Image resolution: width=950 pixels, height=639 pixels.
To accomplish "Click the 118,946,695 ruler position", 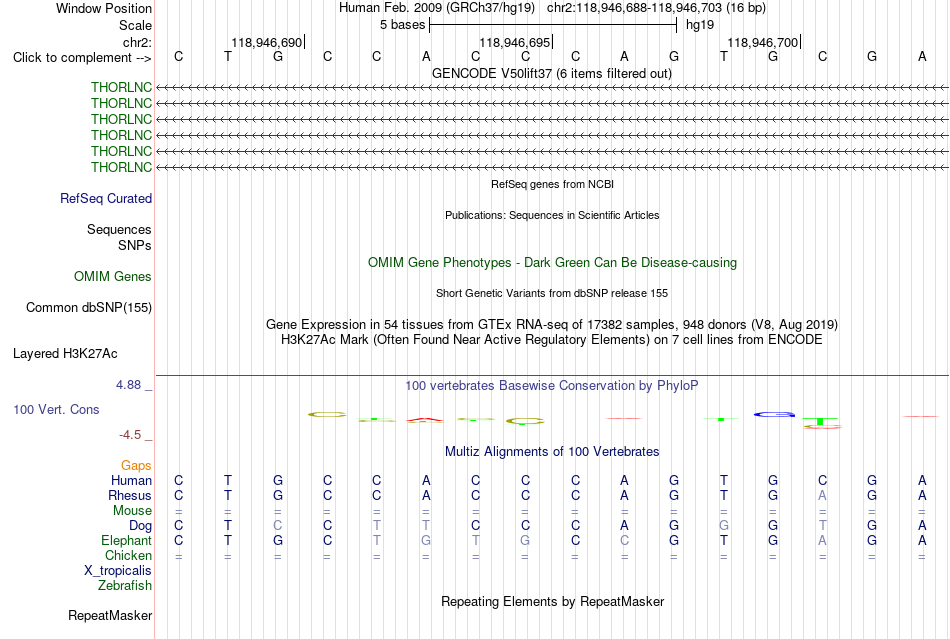I will 514,42.
